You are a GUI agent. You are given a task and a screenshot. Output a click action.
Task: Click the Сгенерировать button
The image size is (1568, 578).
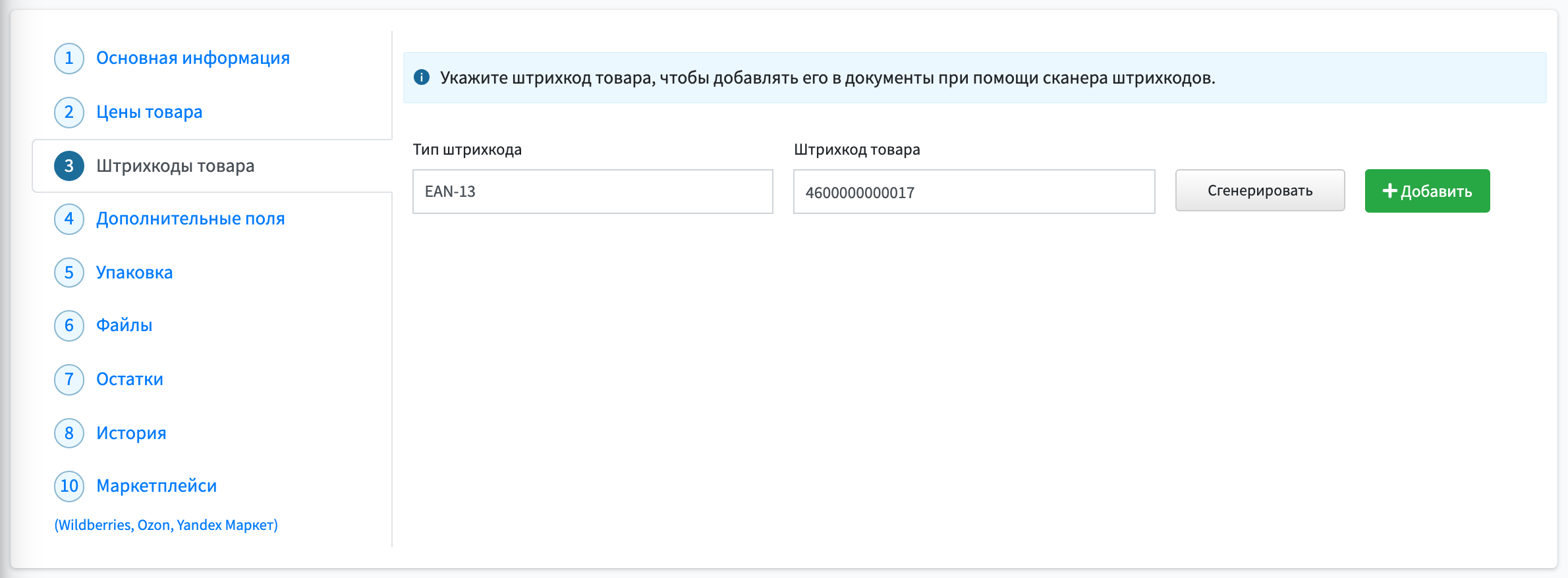pyautogui.click(x=1260, y=191)
